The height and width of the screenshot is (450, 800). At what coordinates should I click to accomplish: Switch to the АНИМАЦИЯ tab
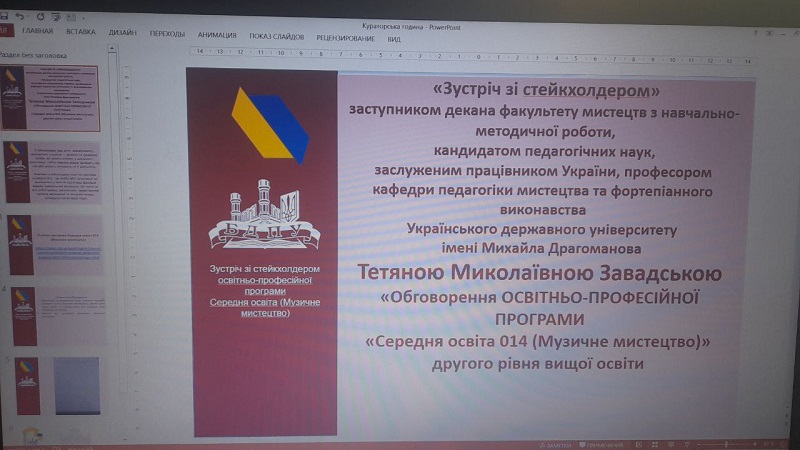(x=217, y=35)
